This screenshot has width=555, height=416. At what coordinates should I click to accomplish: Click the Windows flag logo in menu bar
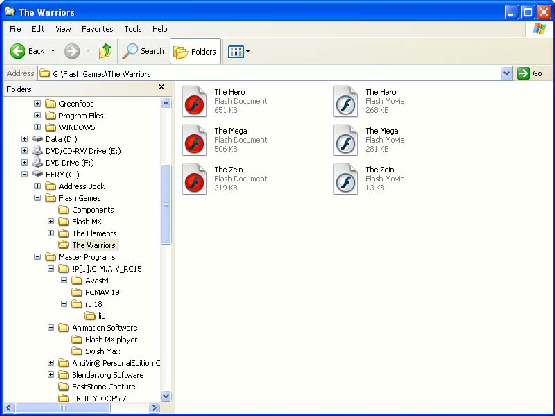(539, 29)
